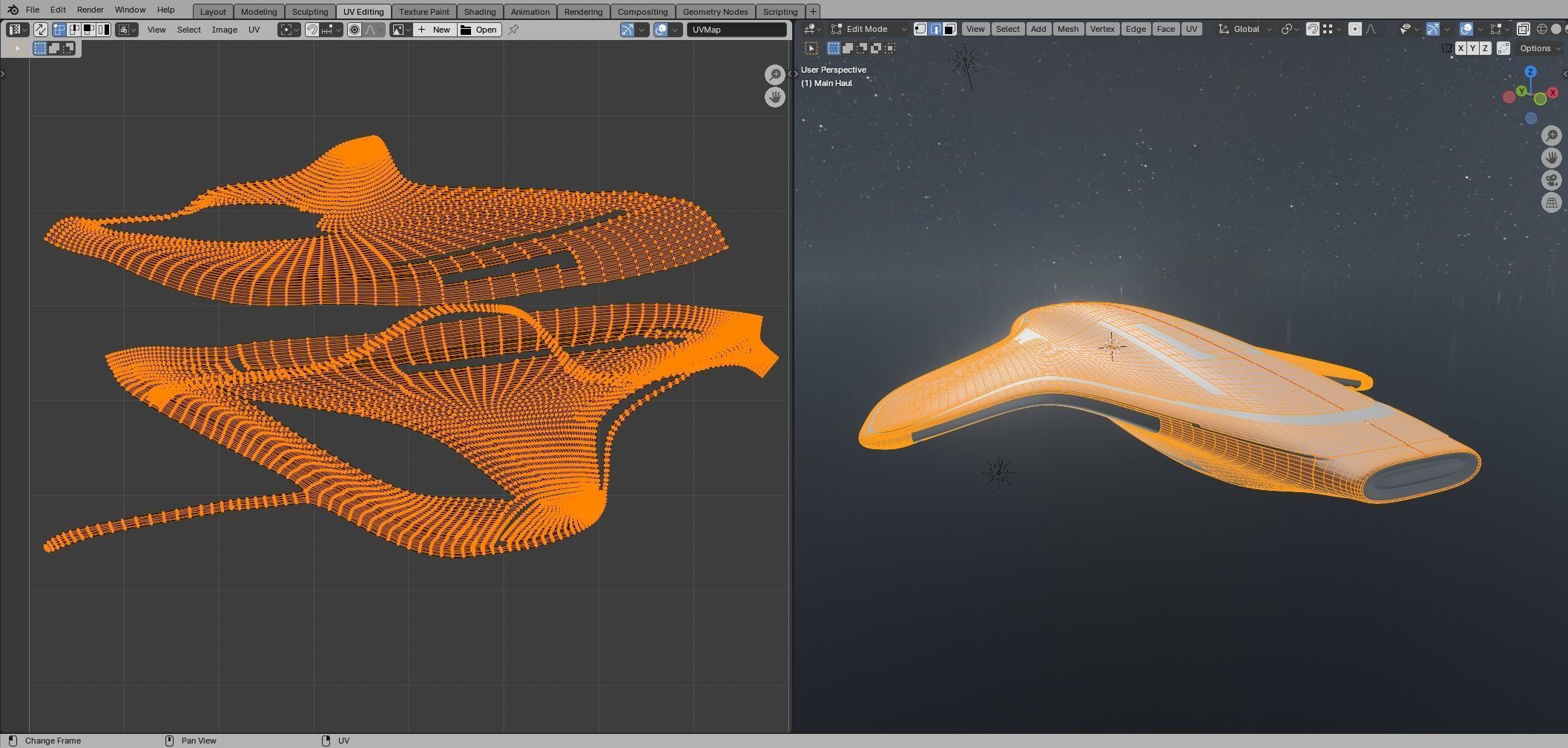
Task: Select UV face selection mode
Action: click(x=88, y=30)
